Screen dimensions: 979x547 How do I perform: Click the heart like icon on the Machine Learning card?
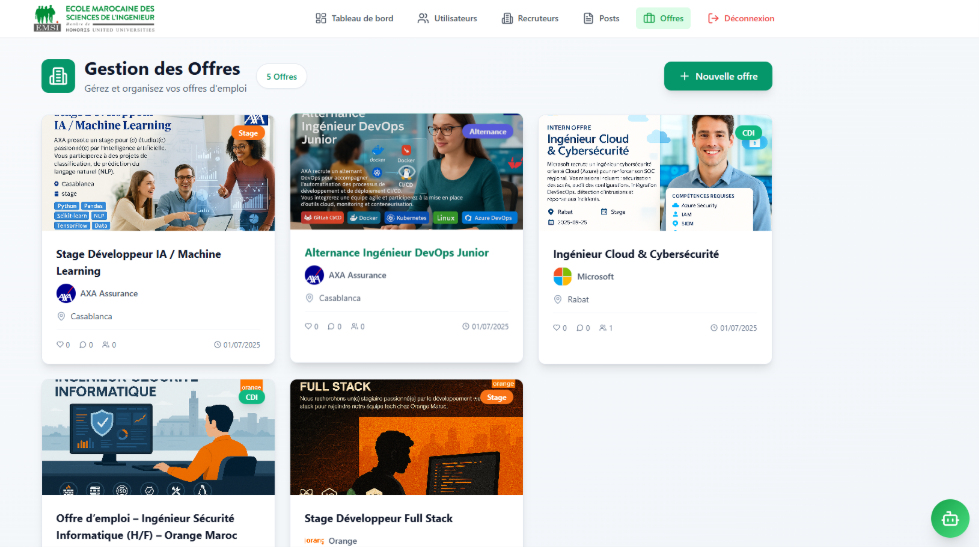(x=60, y=345)
